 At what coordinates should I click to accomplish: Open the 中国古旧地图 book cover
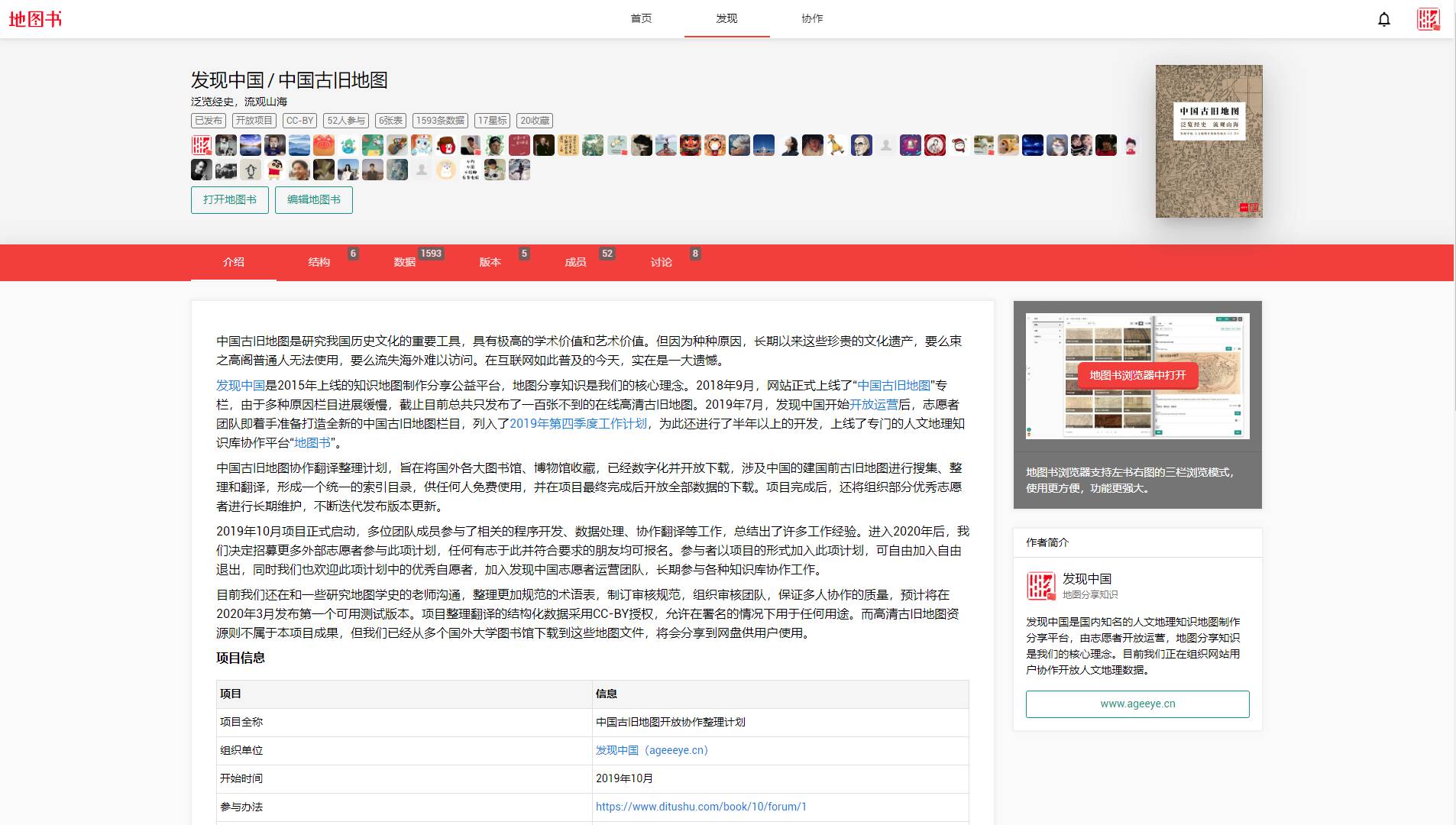point(1208,141)
